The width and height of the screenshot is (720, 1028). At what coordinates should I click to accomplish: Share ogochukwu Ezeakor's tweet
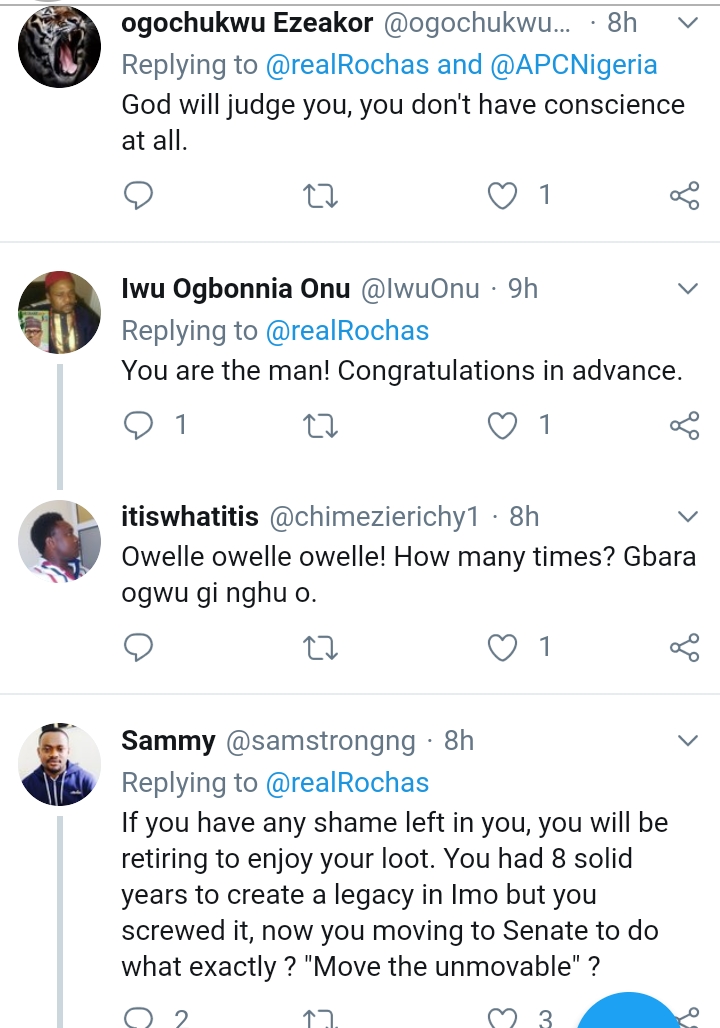[684, 195]
